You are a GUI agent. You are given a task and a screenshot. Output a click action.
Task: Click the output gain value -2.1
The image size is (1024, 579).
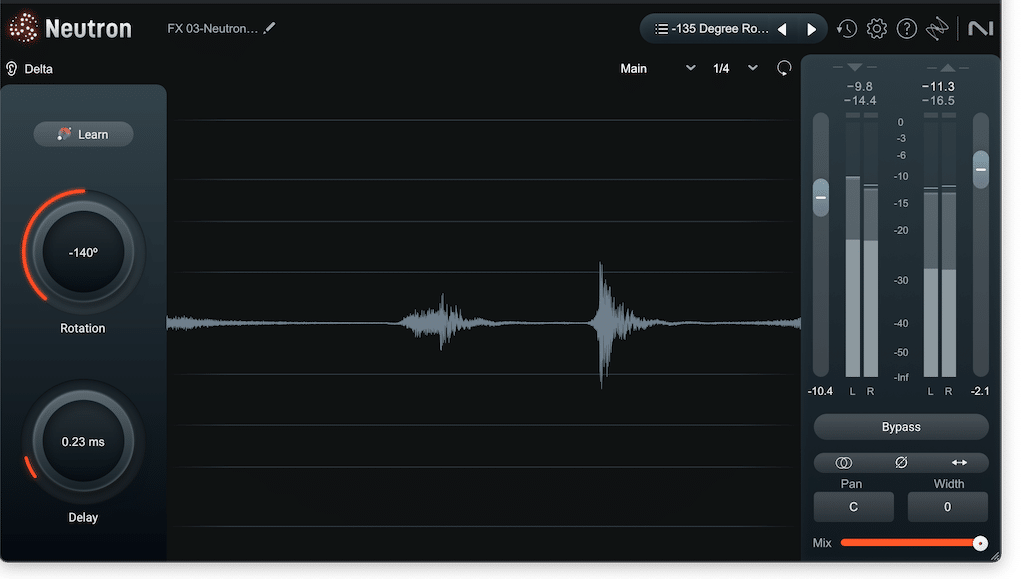click(x=980, y=391)
